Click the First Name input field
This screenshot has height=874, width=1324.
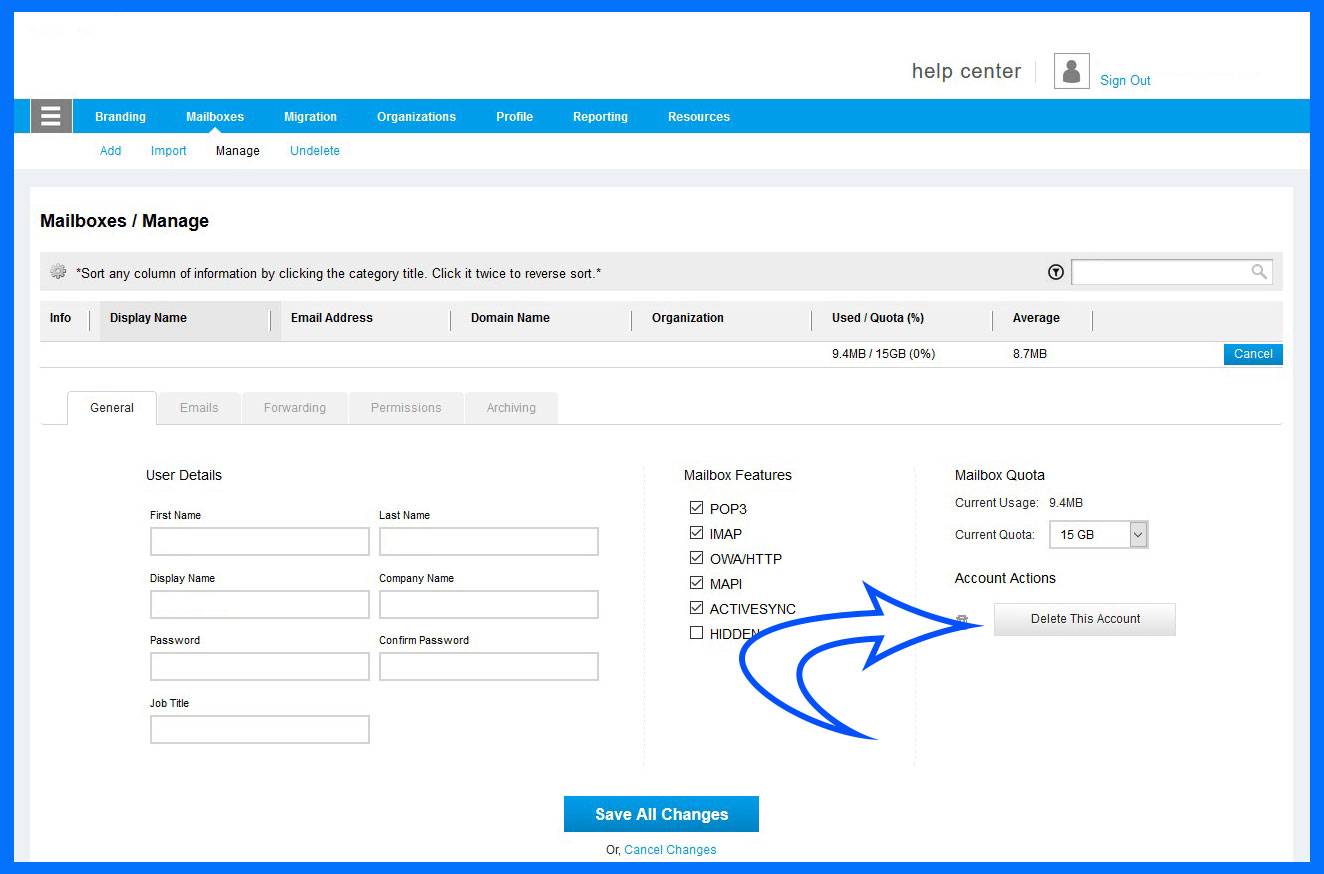[260, 542]
